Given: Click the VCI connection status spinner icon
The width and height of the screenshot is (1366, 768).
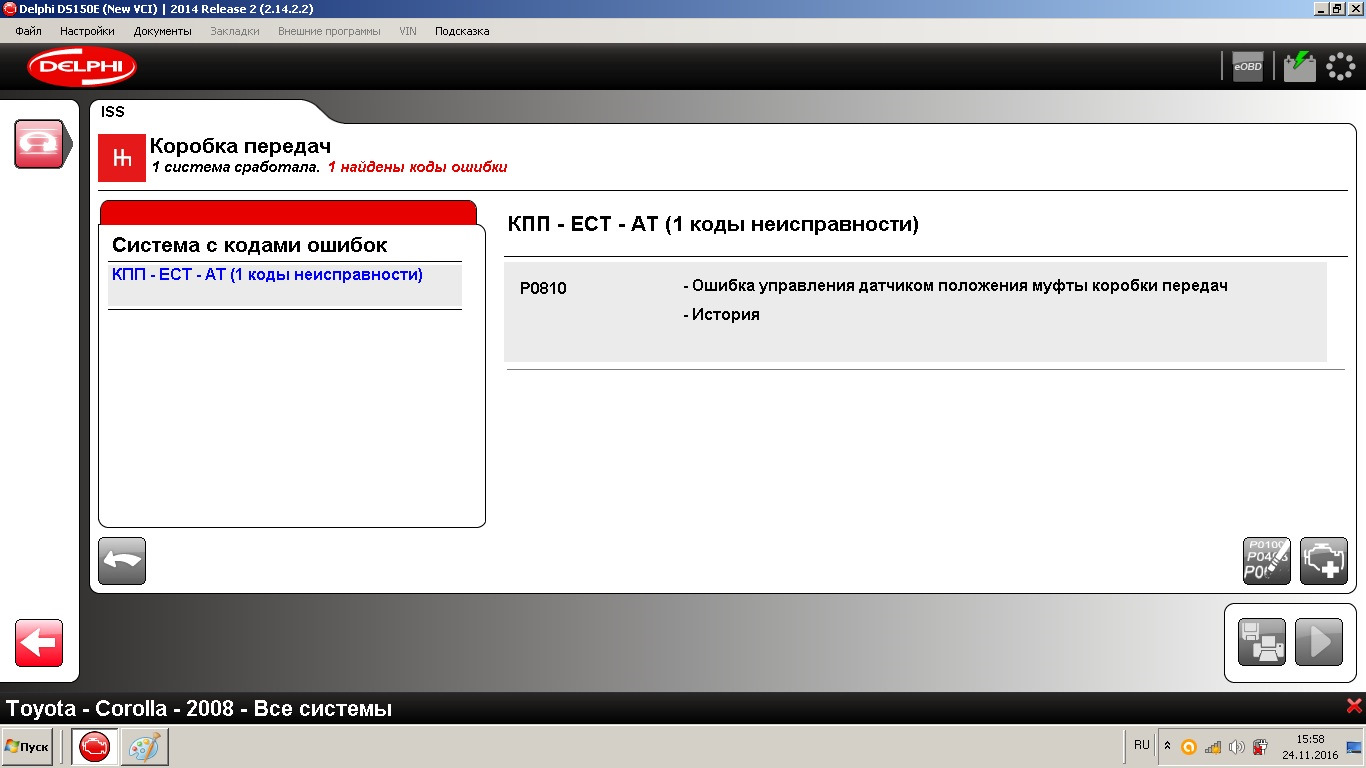Looking at the screenshot, I should click(x=1341, y=66).
